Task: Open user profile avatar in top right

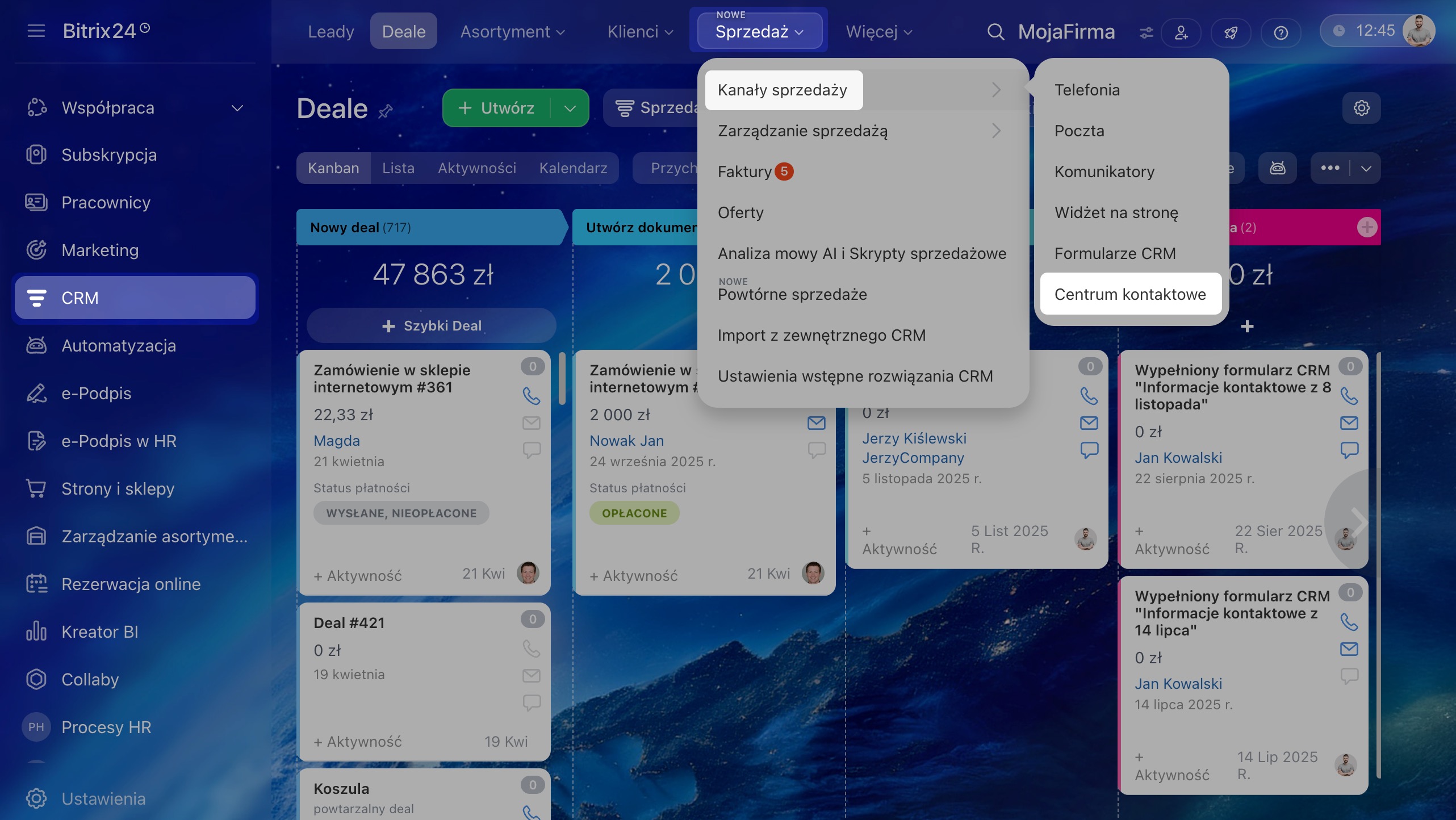Action: click(1419, 31)
